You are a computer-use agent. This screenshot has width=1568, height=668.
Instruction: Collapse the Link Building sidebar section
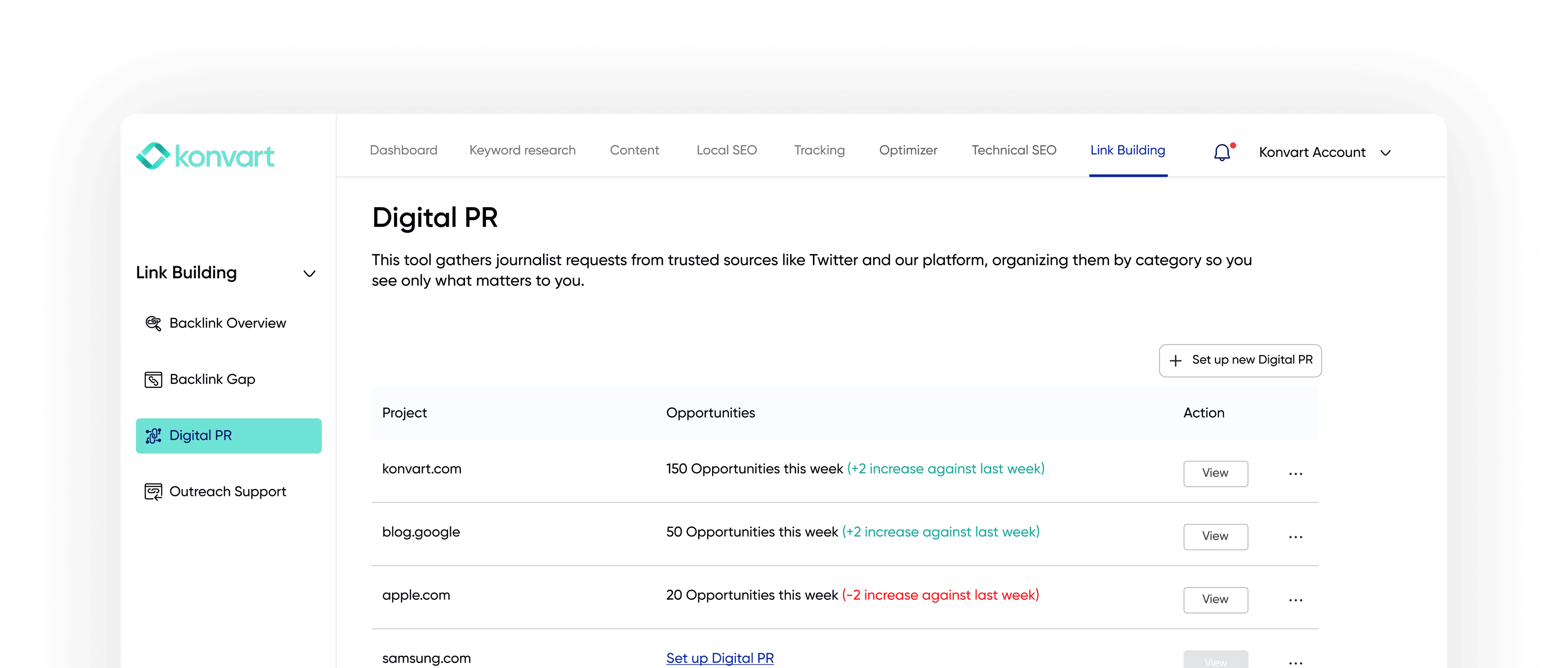point(310,273)
